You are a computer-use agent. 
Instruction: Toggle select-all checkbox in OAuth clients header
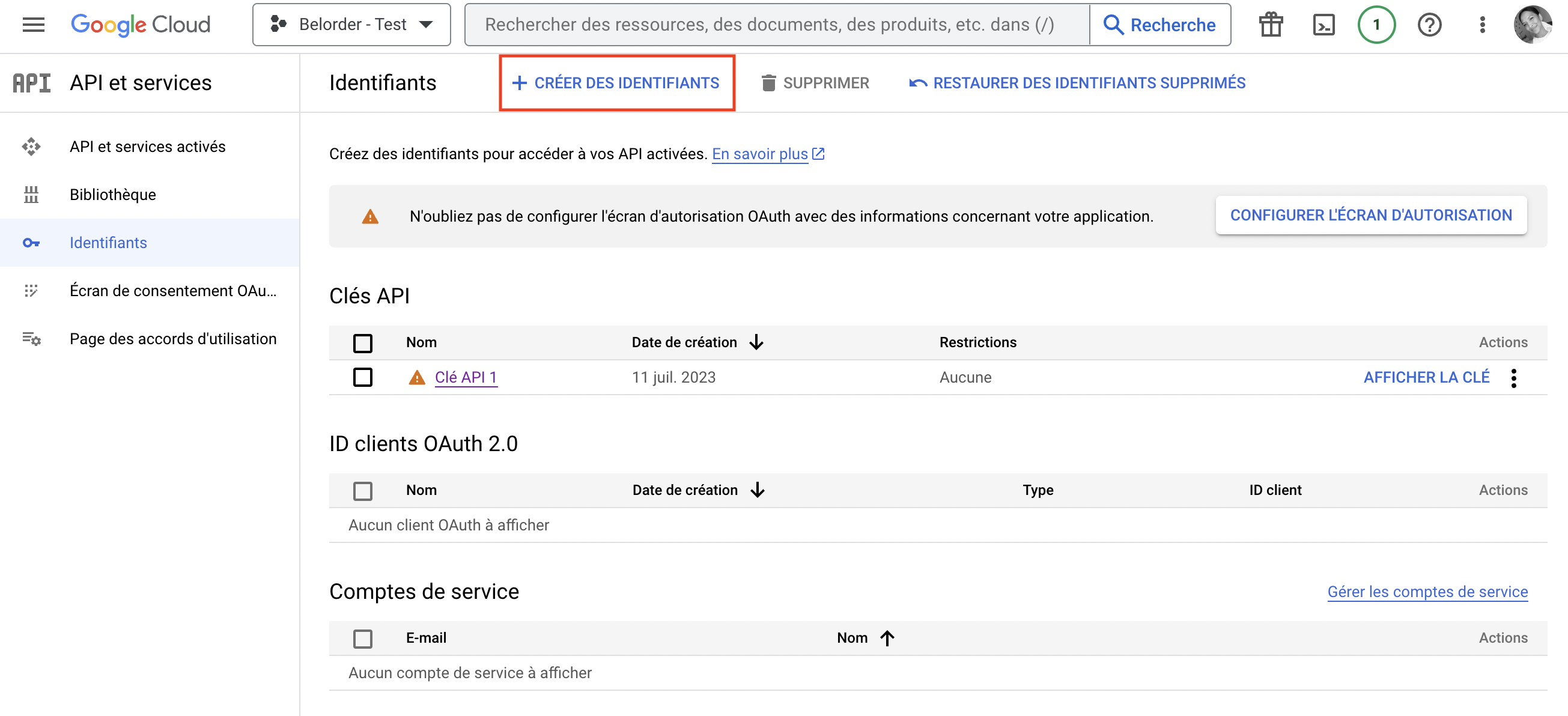pos(363,491)
